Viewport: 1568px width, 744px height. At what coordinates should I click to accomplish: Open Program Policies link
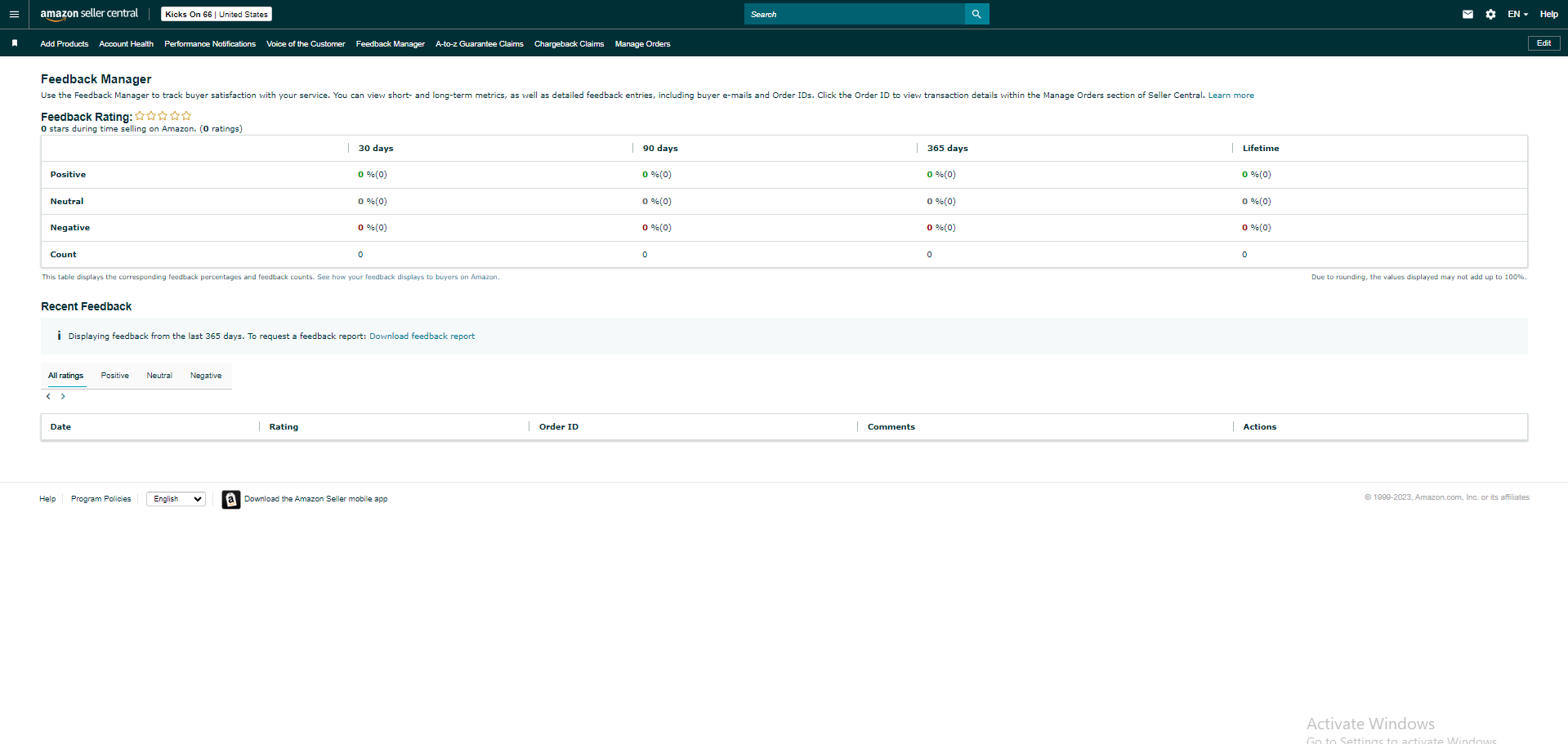[x=101, y=499]
